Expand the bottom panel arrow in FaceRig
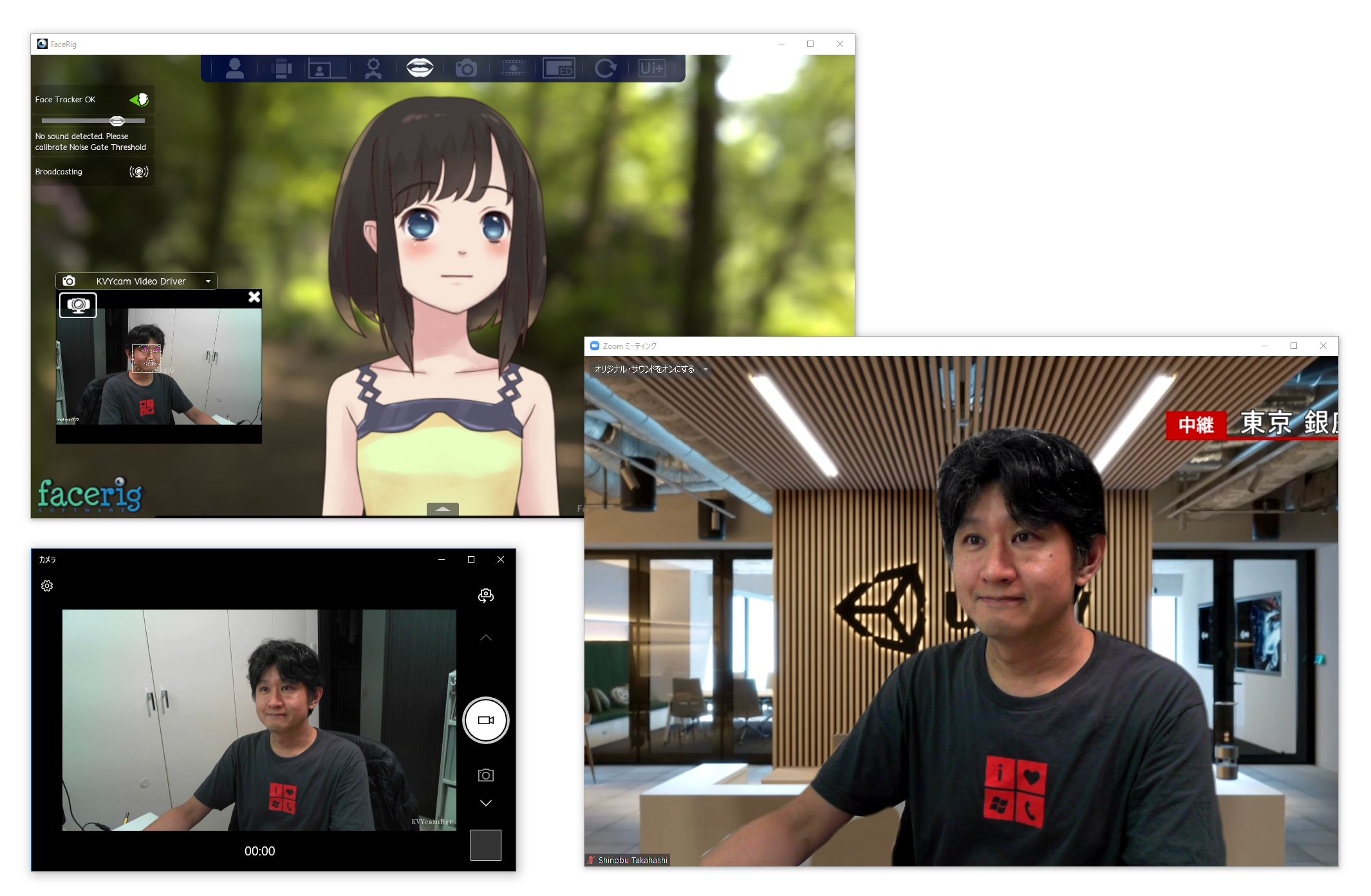 point(443,509)
